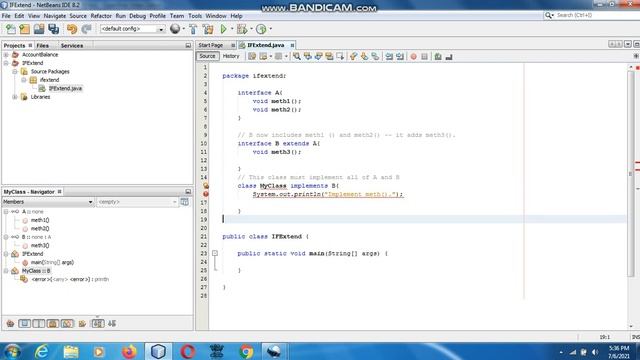The width and height of the screenshot is (640, 360).
Task: Click the Toggle Highlight Search editor icon
Action: tap(329, 56)
